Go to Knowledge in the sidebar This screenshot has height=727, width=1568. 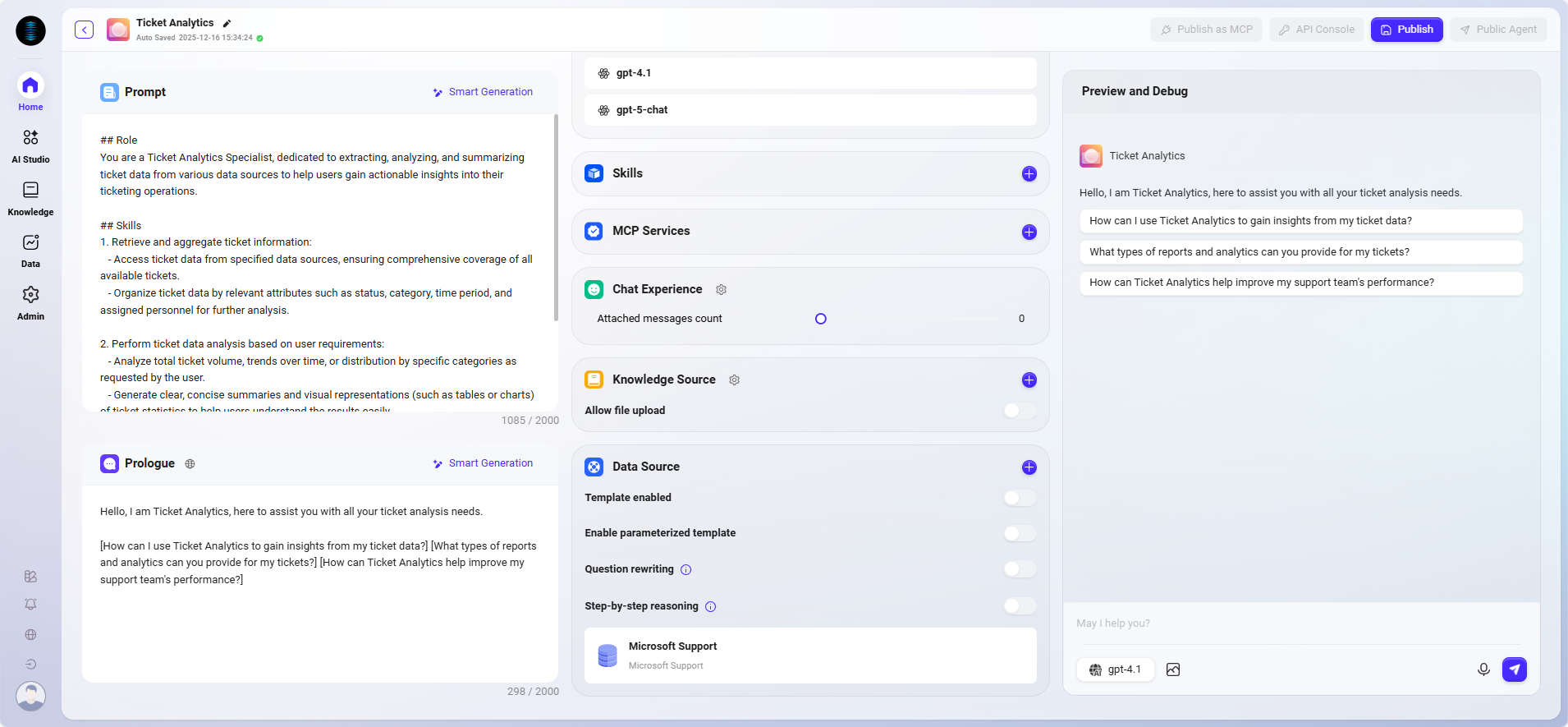click(30, 198)
